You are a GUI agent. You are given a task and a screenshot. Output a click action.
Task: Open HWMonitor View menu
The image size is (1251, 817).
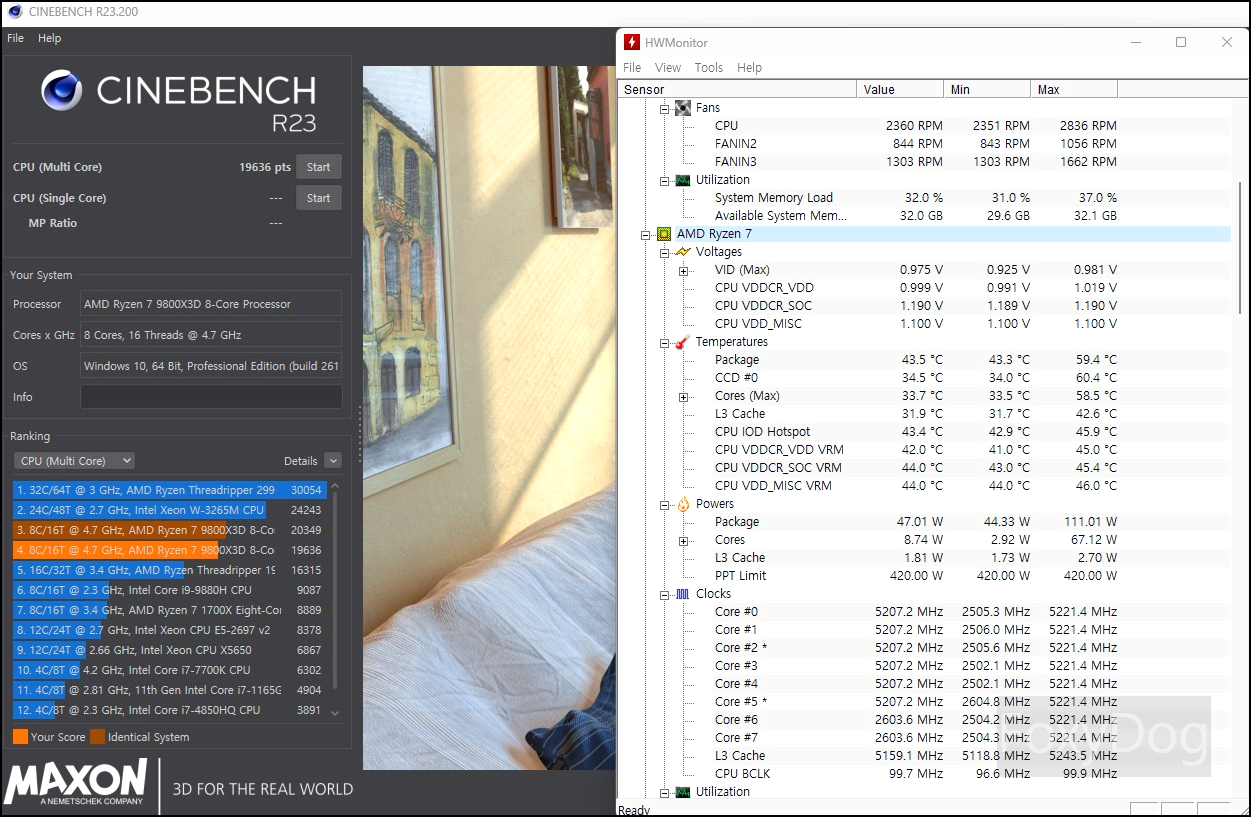point(668,68)
